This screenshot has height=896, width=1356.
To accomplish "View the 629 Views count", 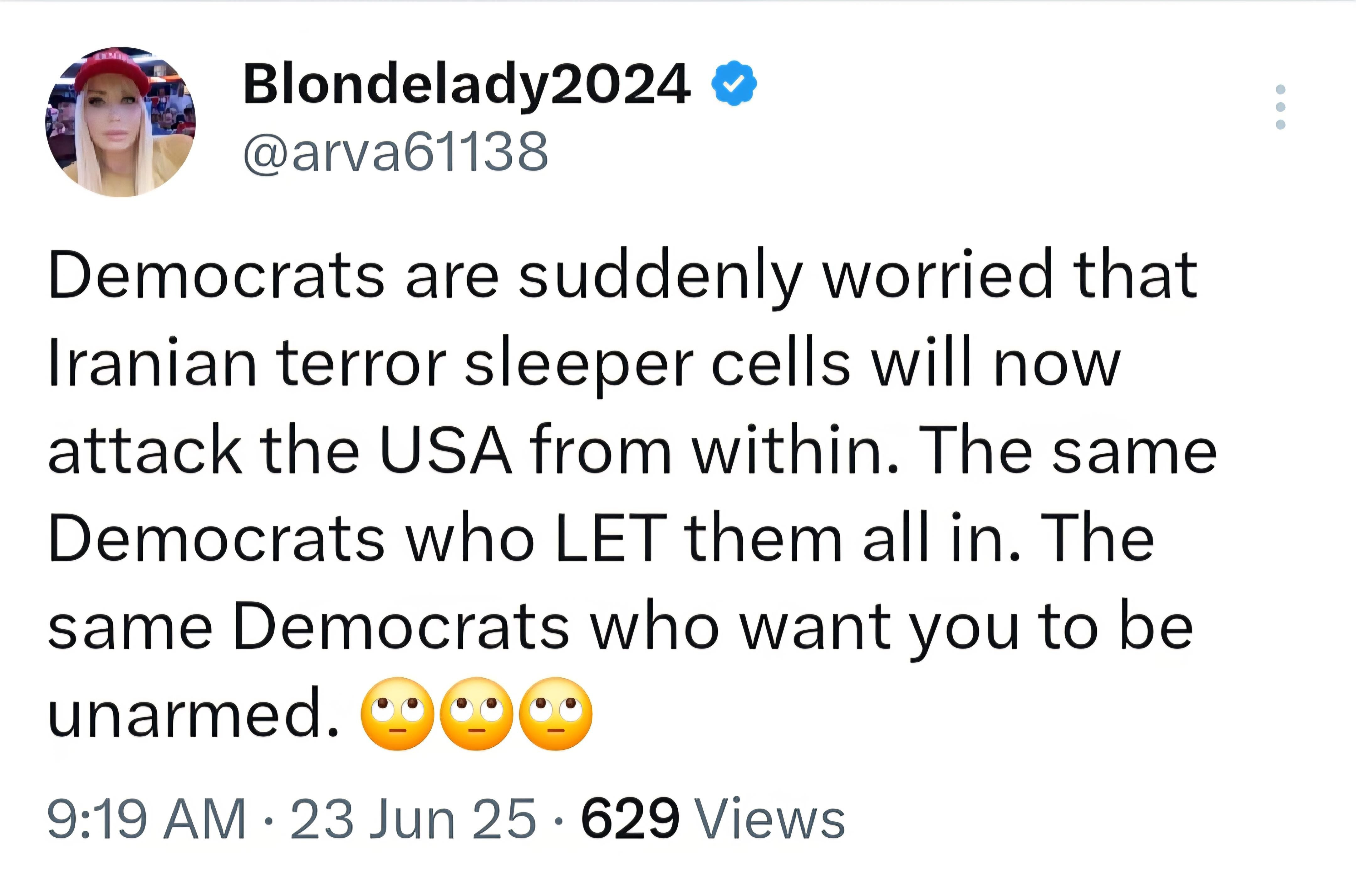I will pos(712,819).
